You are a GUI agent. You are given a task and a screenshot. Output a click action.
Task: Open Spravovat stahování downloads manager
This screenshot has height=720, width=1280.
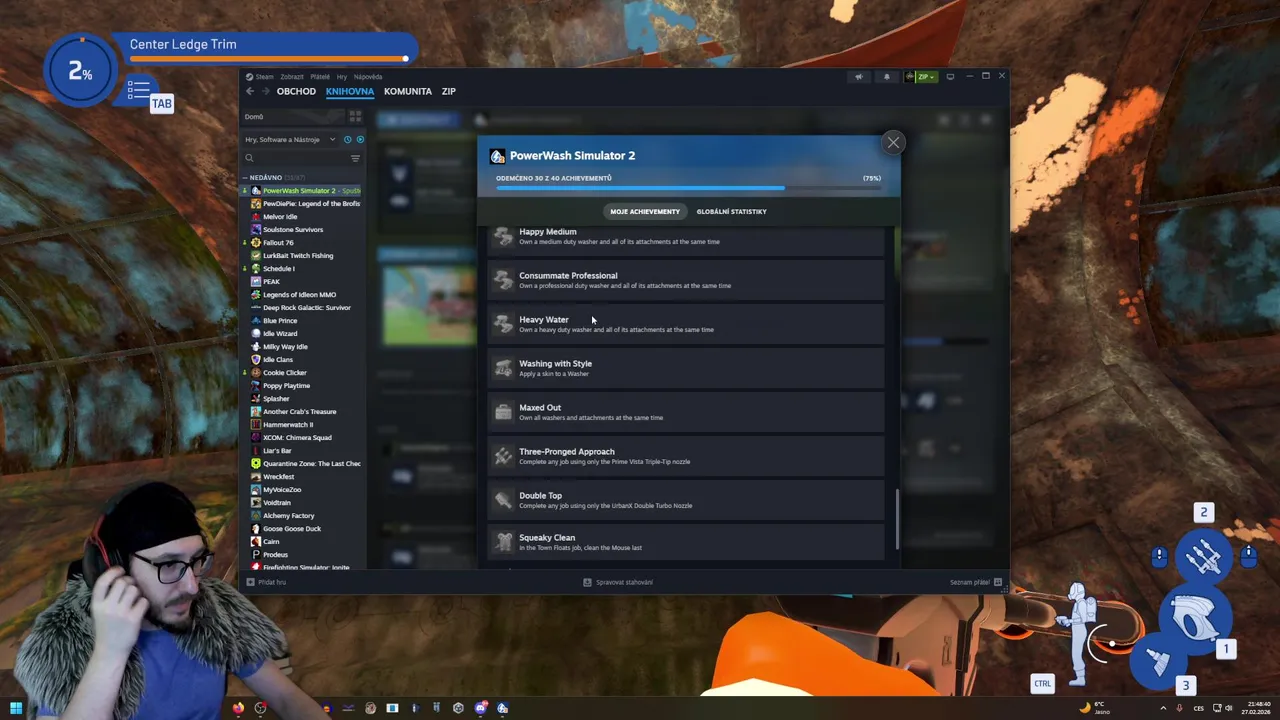pyautogui.click(x=618, y=582)
